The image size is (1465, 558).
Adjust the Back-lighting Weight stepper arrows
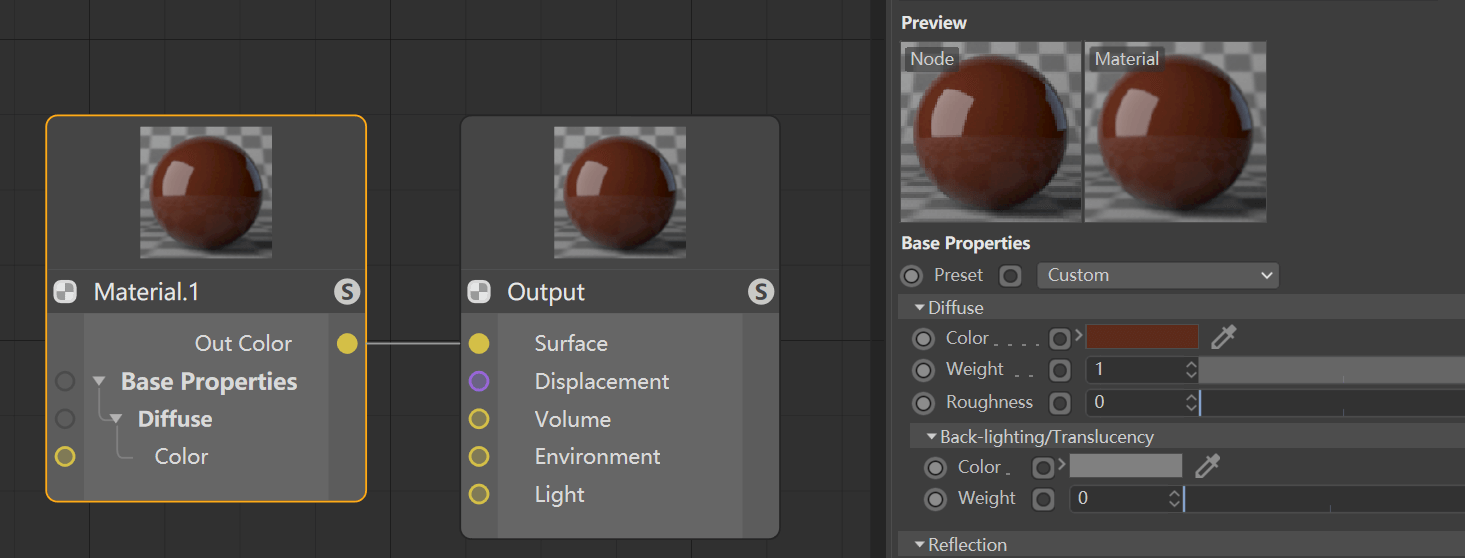1175,498
